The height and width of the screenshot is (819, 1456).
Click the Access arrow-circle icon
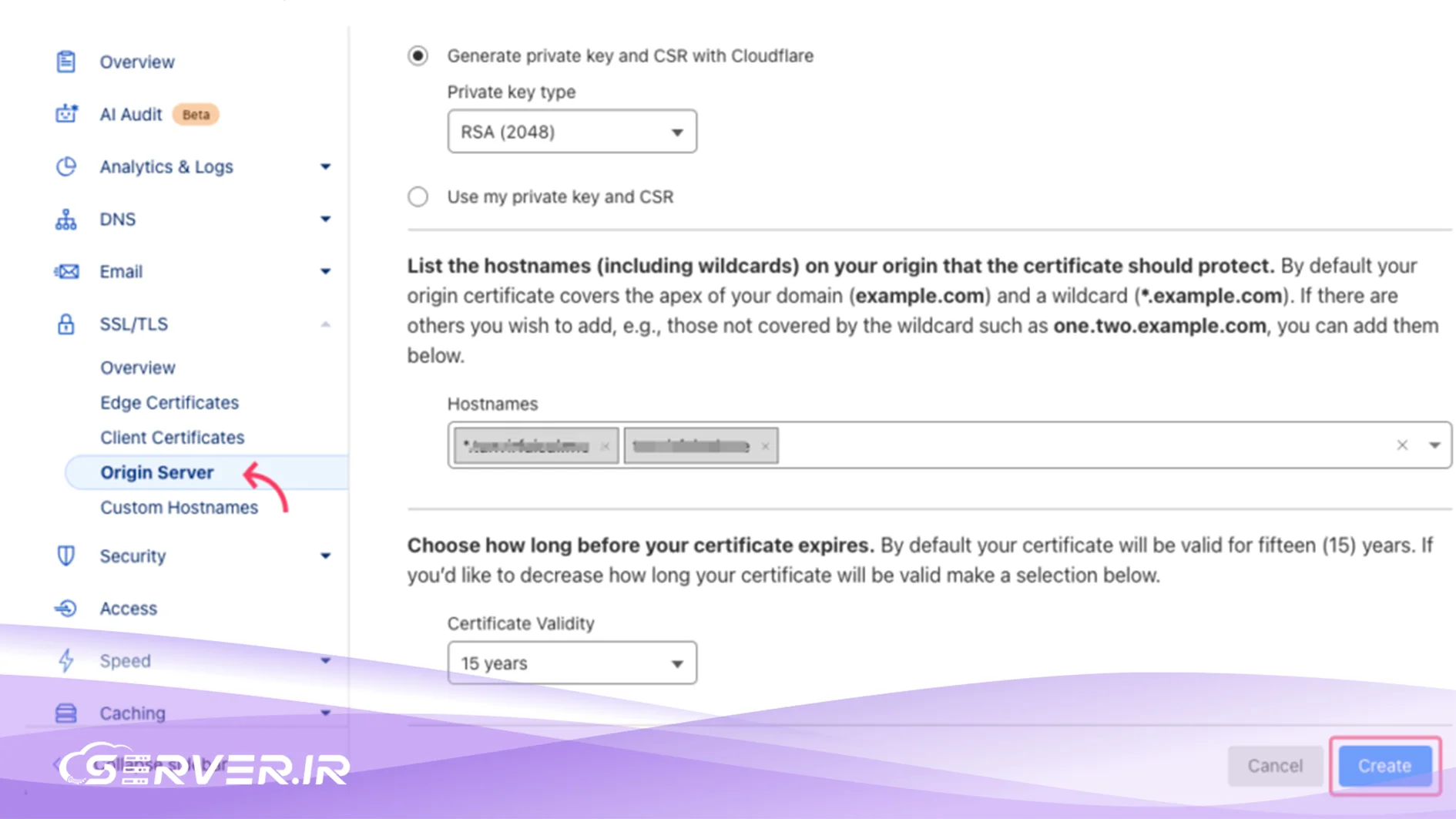coord(66,609)
